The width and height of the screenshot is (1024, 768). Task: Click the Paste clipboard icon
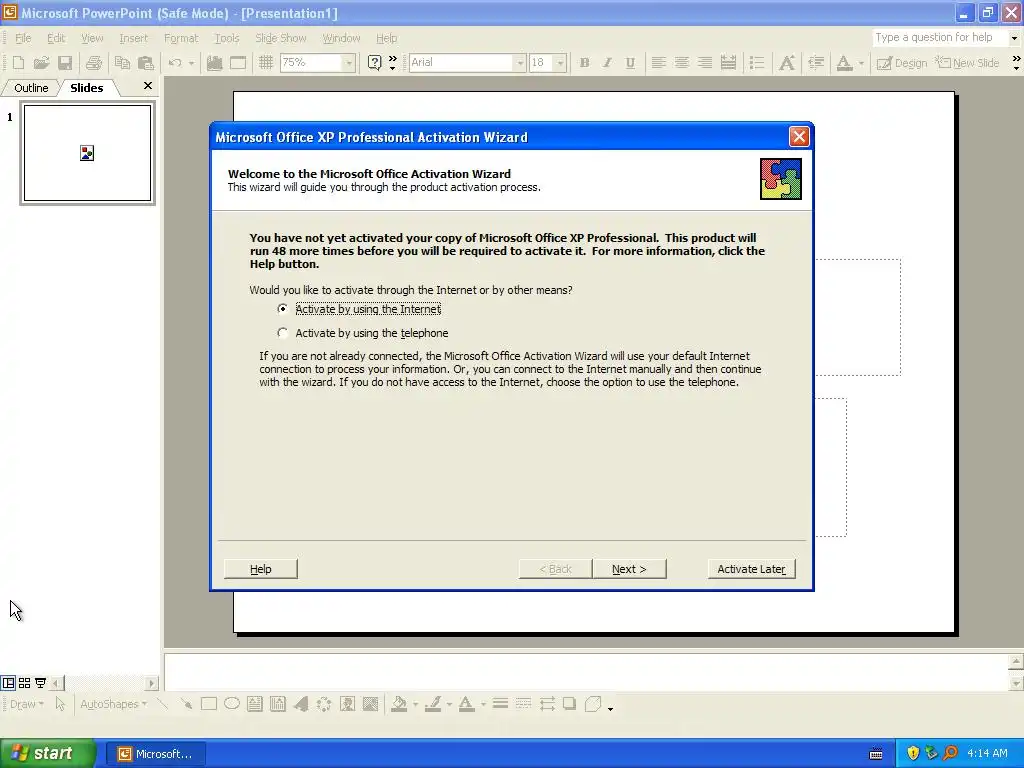pos(146,63)
